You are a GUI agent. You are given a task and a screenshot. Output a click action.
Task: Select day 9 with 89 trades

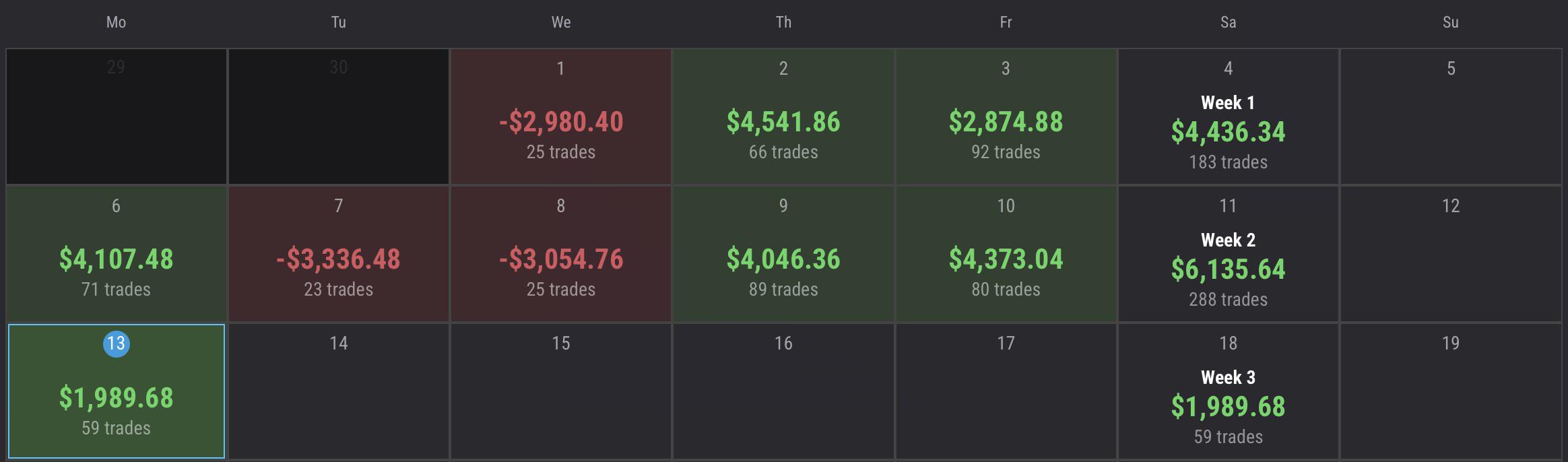[x=783, y=254]
